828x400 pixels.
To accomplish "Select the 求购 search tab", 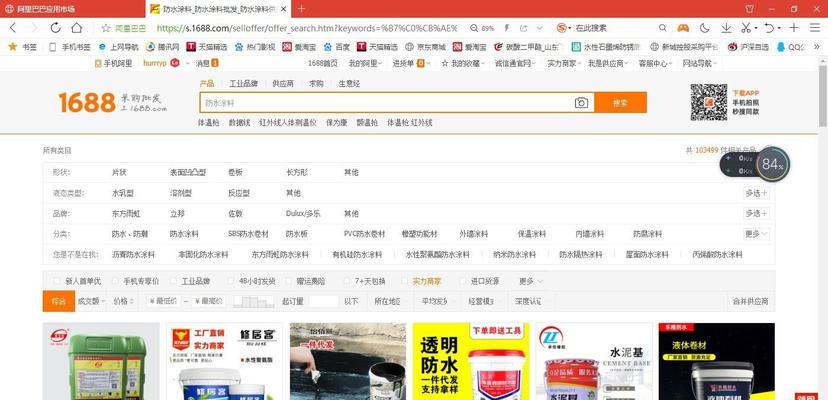I will click(316, 83).
